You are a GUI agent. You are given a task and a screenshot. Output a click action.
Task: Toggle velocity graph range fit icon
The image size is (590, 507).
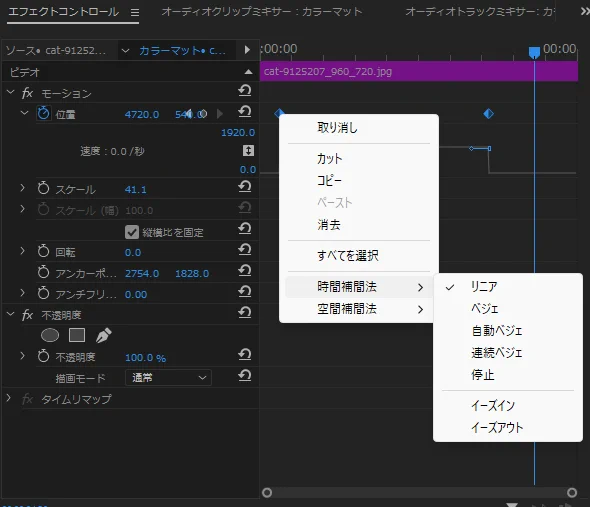tap(248, 151)
